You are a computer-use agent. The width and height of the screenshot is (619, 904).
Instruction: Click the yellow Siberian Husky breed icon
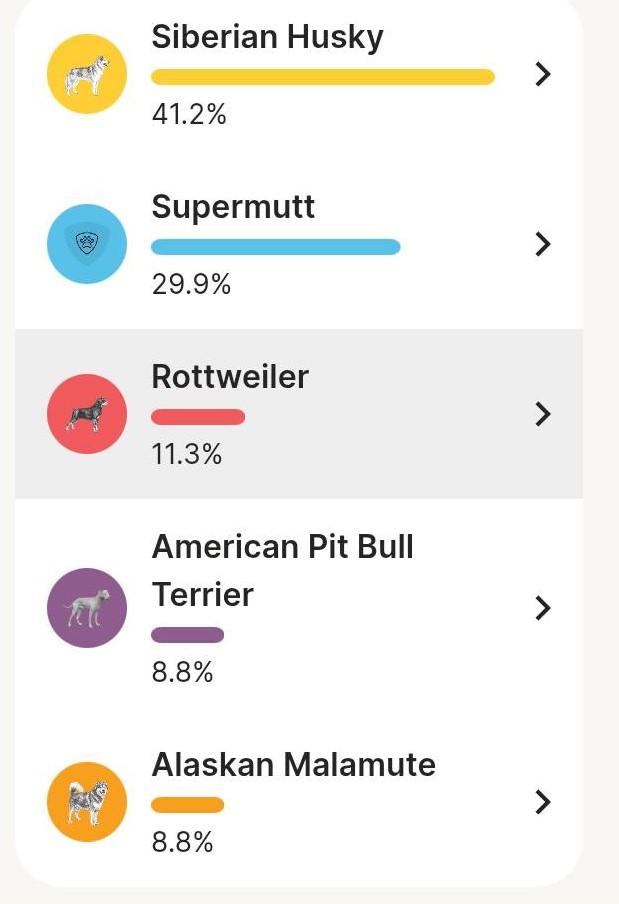click(87, 74)
